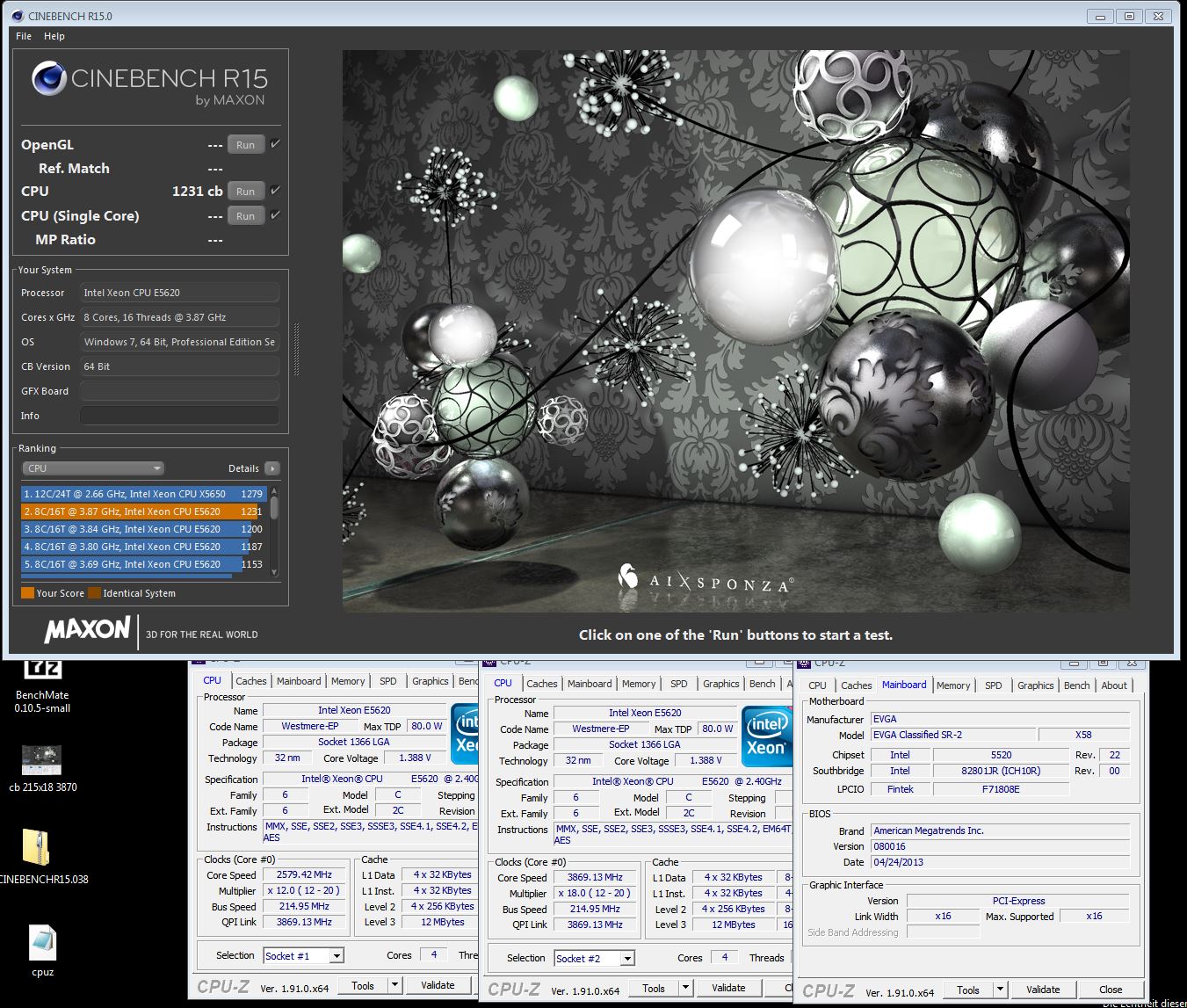
Task: Switch to Caches tab in Socket #1 CPU-Z window
Action: point(251,681)
